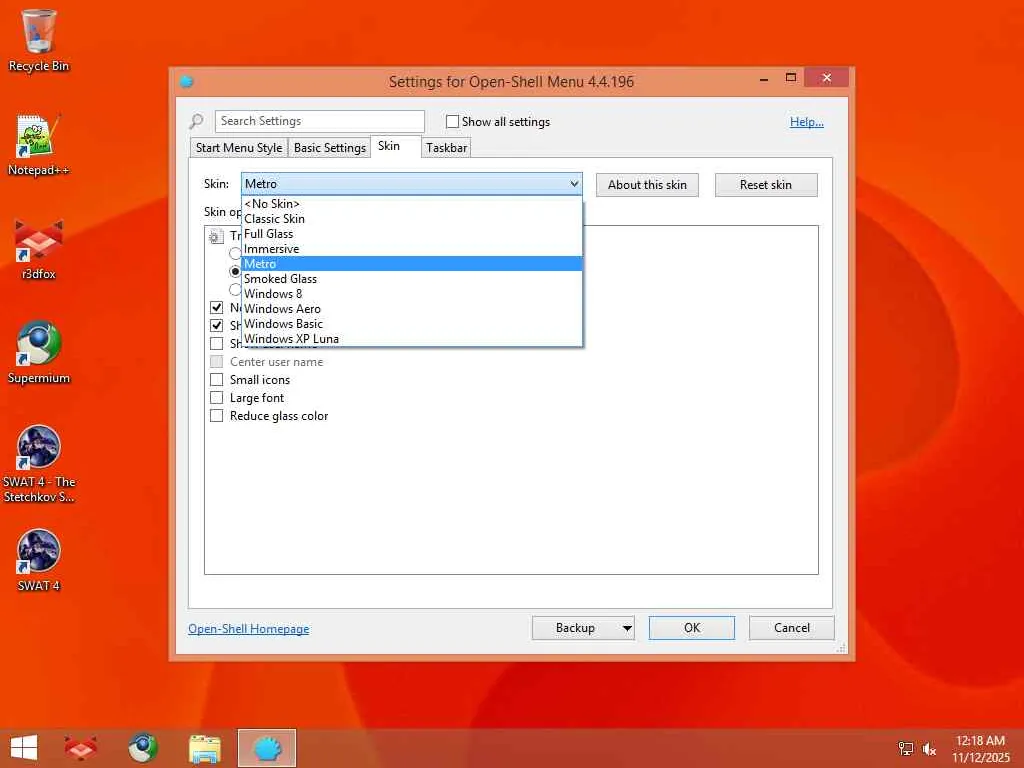Click the muted volume tray icon
This screenshot has width=1024, height=768.
929,748
